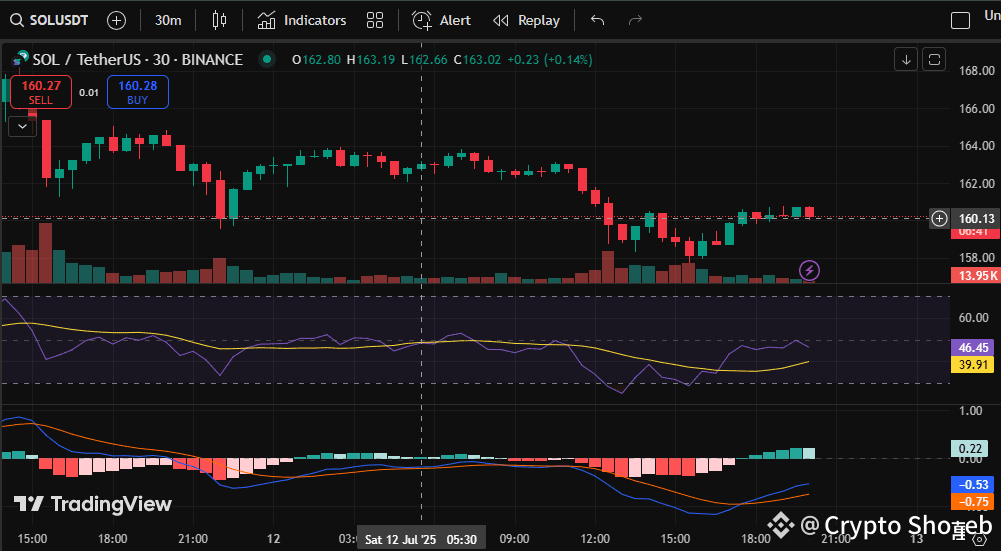Image resolution: width=1001 pixels, height=551 pixels.
Task: Click the TradingView logo
Action: (x=92, y=504)
